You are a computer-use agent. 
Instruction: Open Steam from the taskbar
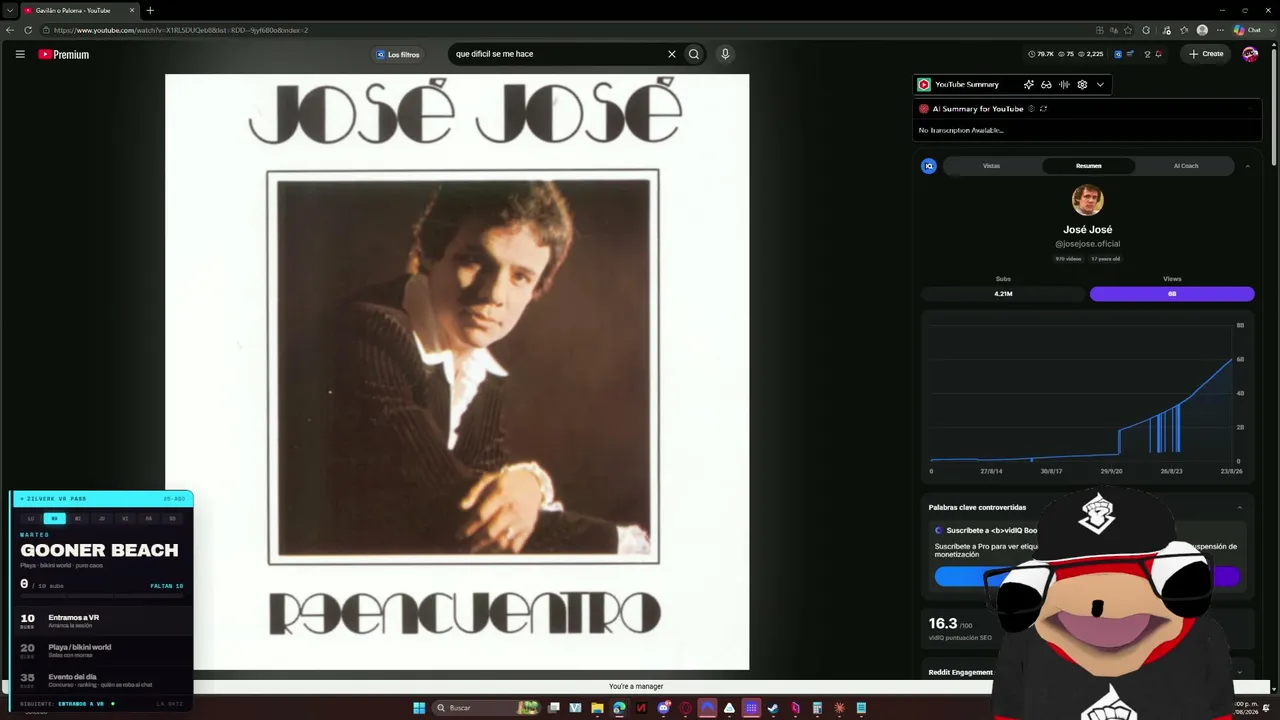(x=773, y=708)
